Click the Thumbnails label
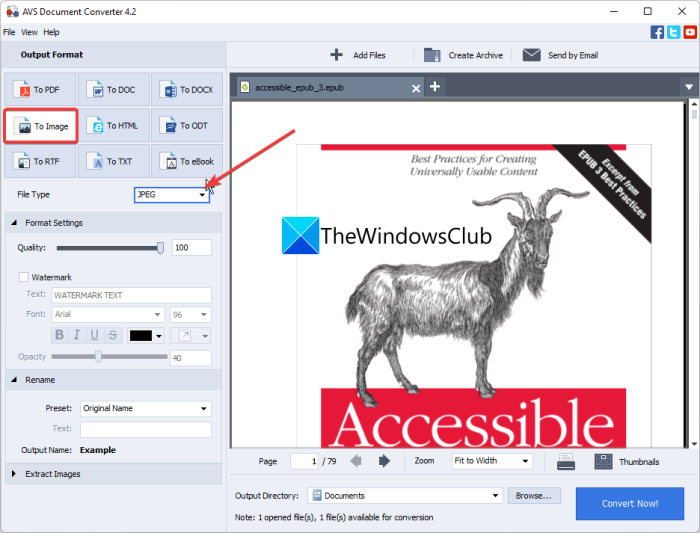Screen dimensions: 700x533 coord(639,462)
